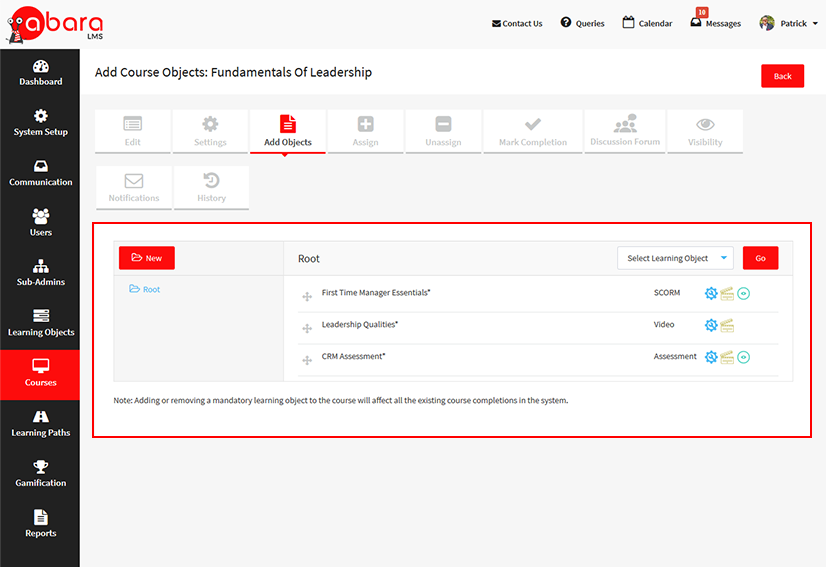Click the Video type label

[x=664, y=324]
